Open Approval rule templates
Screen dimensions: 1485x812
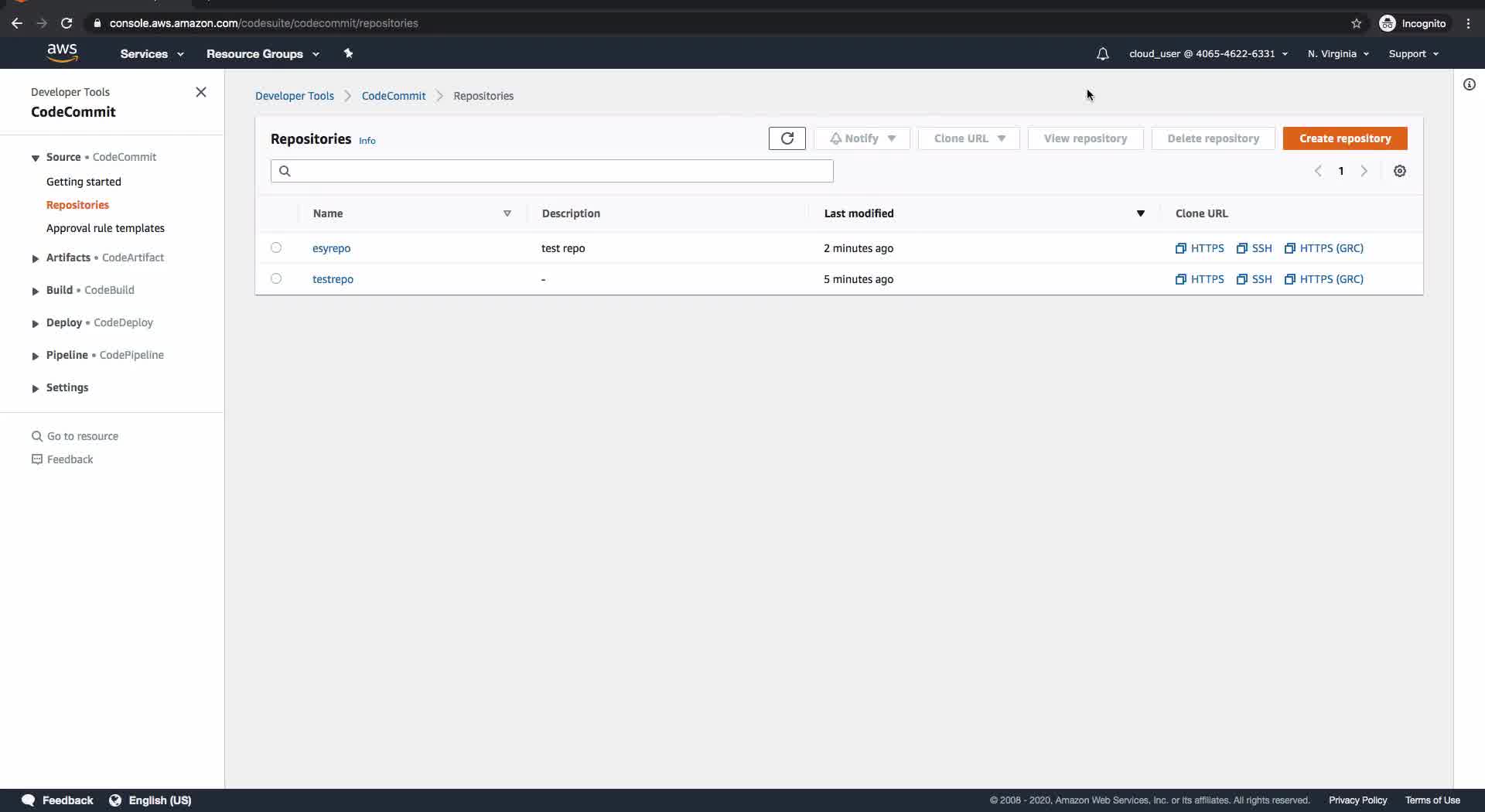pos(105,228)
